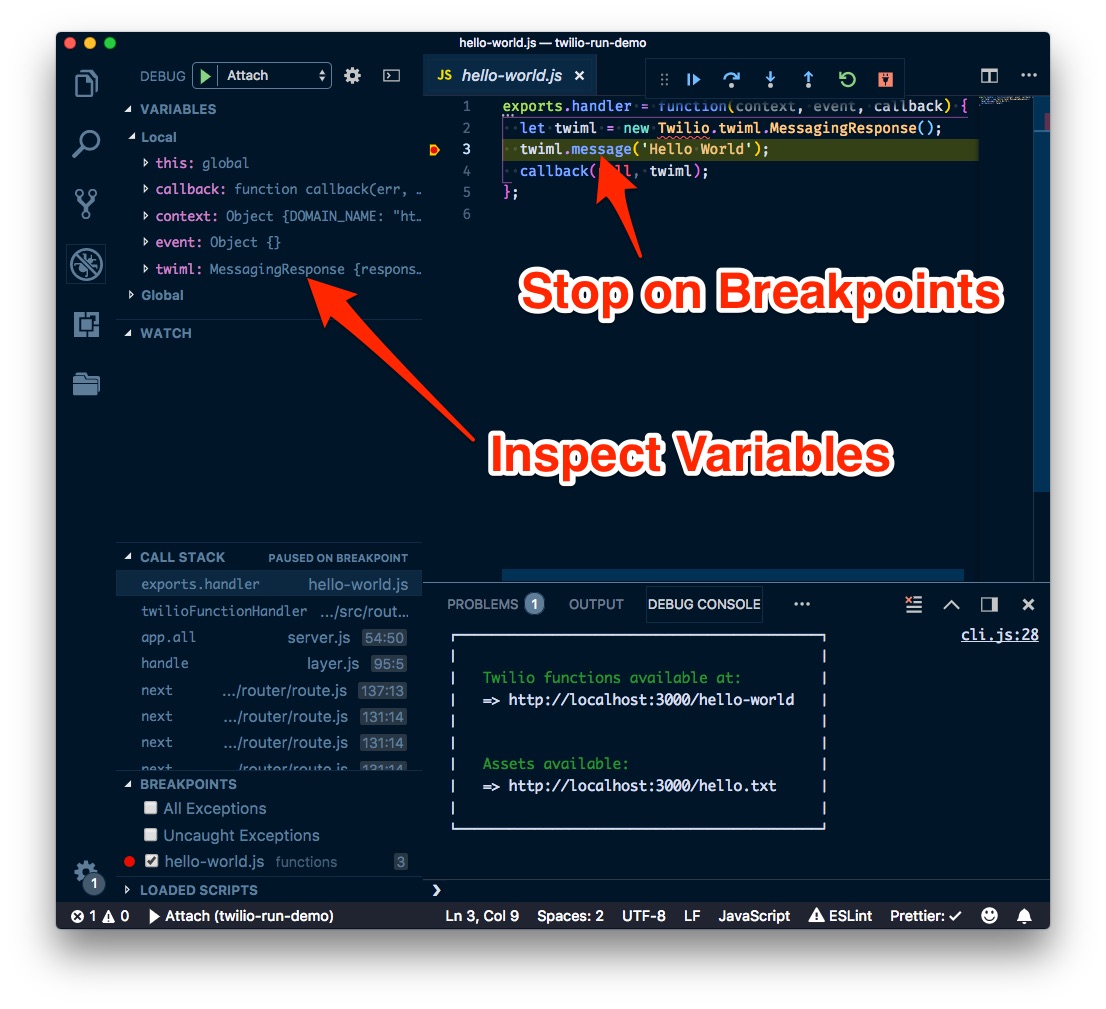This screenshot has width=1106, height=1009.
Task: Open the debug console terminal icon
Action: 391,75
